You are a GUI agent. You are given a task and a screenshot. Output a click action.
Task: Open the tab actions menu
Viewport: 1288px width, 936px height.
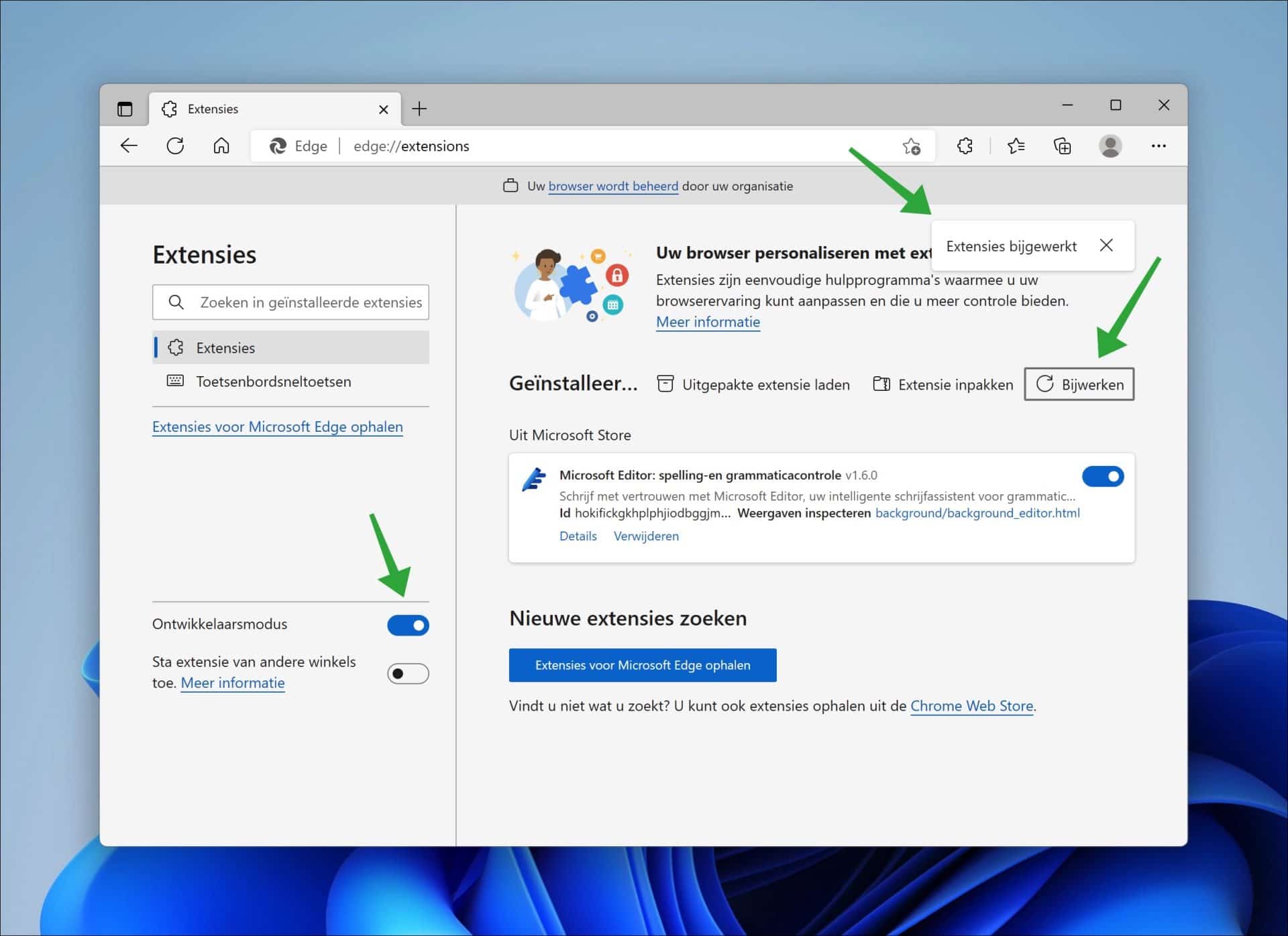tap(124, 108)
